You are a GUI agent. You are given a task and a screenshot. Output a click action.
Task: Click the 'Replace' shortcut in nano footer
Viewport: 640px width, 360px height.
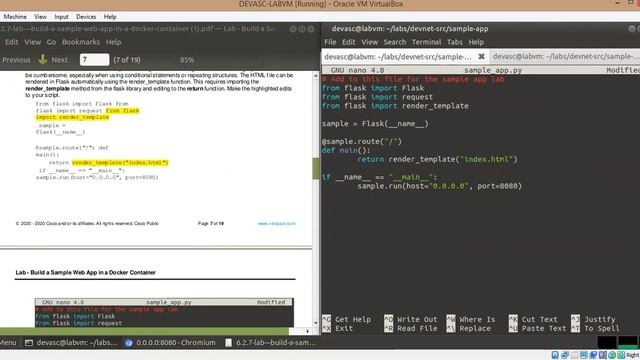click(x=468, y=328)
